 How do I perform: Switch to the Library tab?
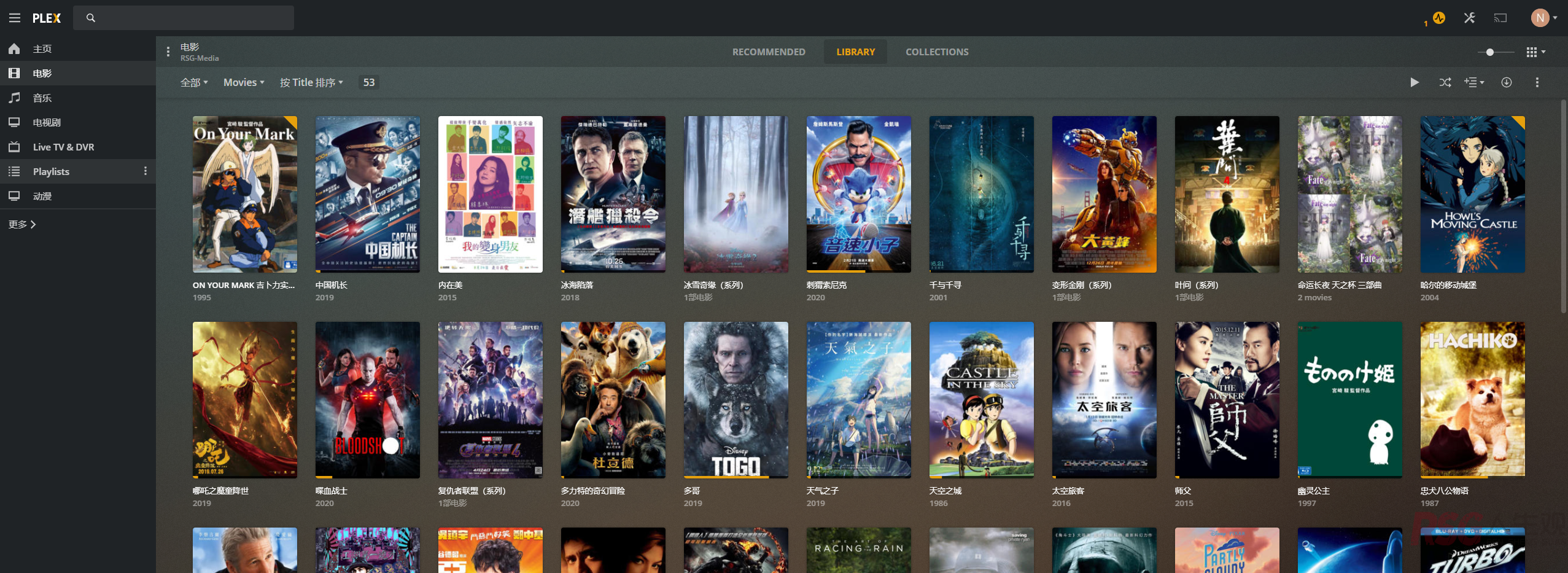coord(855,52)
